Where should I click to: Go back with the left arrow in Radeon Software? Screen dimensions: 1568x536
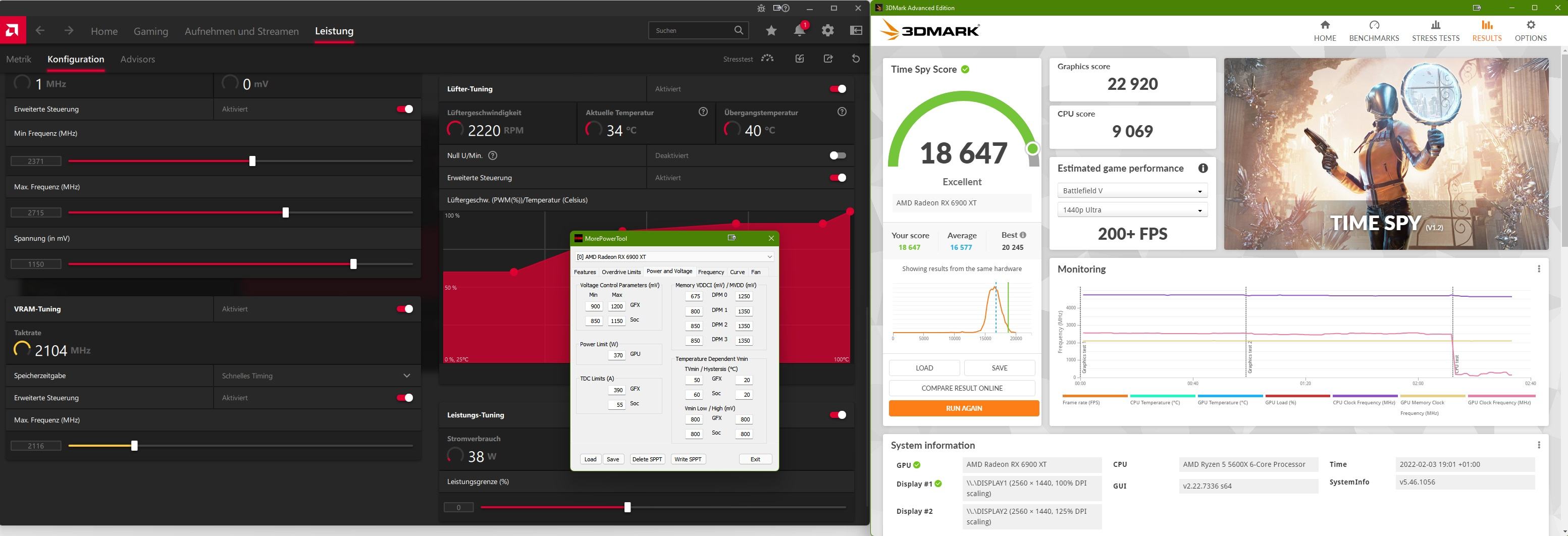pyautogui.click(x=40, y=30)
